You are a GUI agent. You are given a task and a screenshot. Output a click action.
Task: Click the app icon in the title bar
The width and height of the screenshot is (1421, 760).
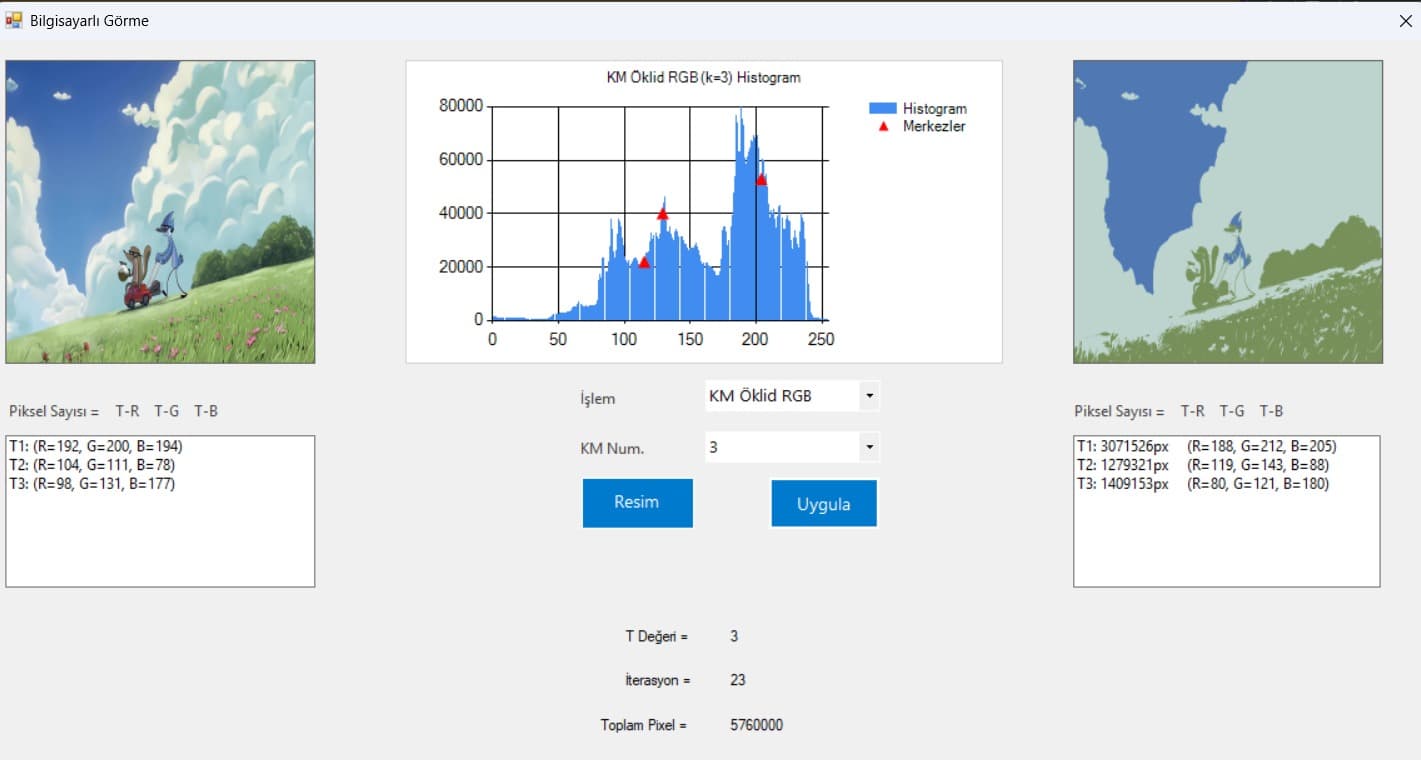[x=14, y=20]
